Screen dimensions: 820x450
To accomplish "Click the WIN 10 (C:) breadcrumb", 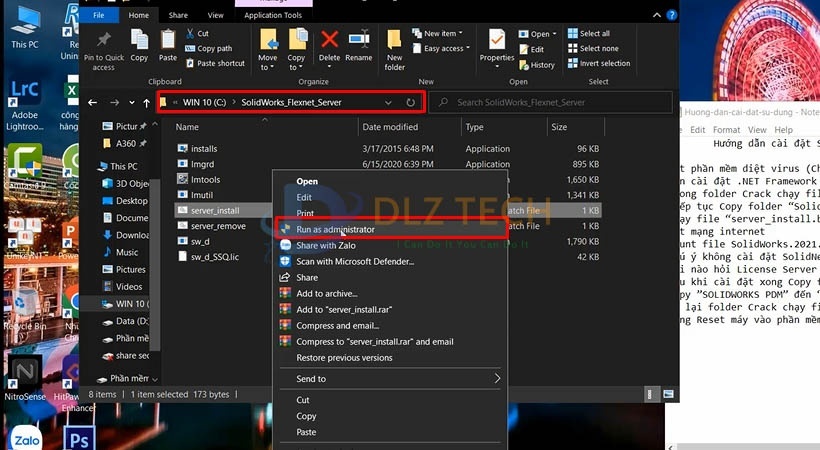I will (x=204, y=103).
